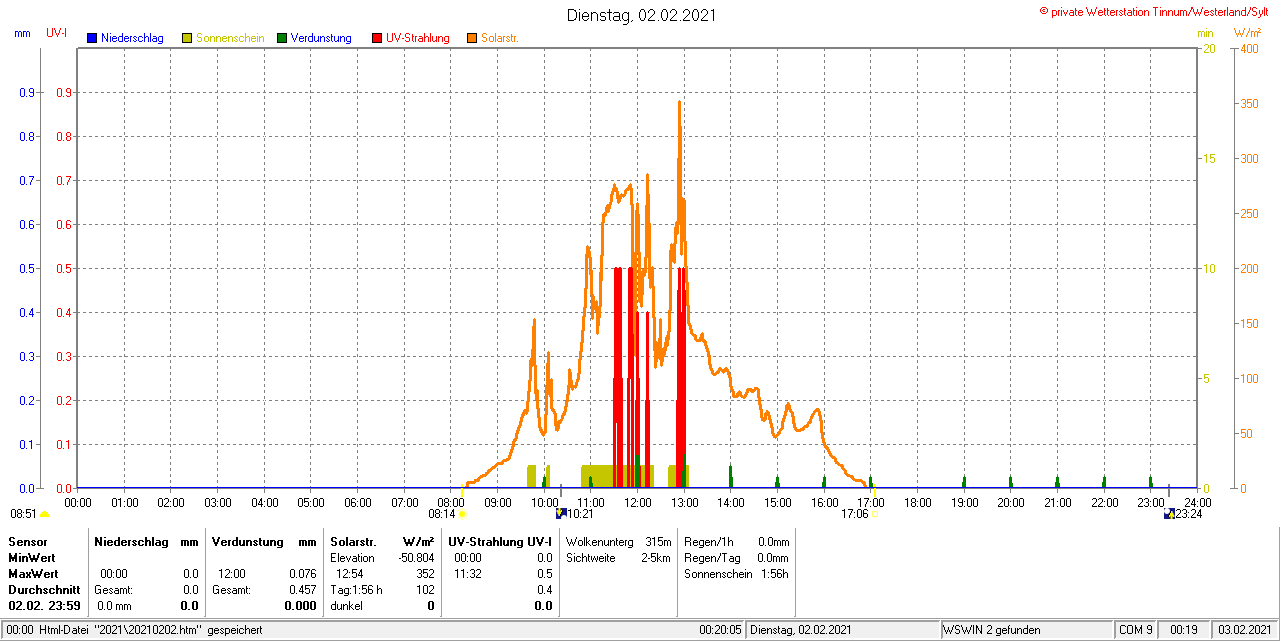Viewport: 1280px width, 641px height.
Task: Click the green Verdunstung legend square
Action: tap(282, 38)
